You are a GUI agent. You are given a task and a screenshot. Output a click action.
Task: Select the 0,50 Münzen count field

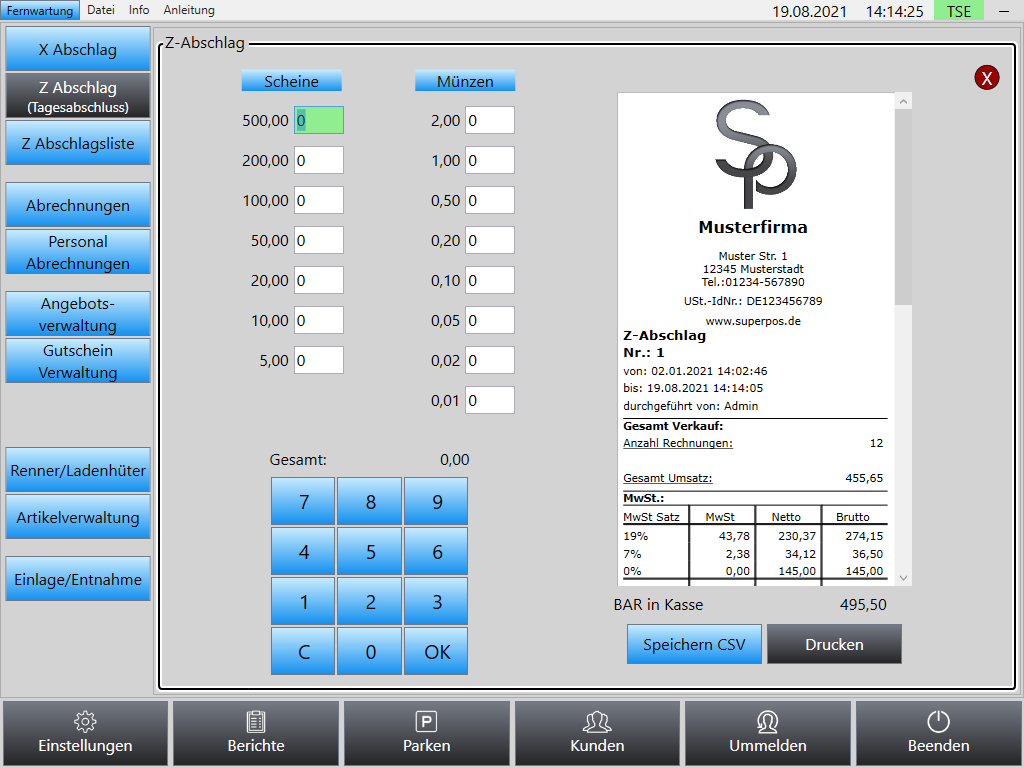(x=490, y=200)
